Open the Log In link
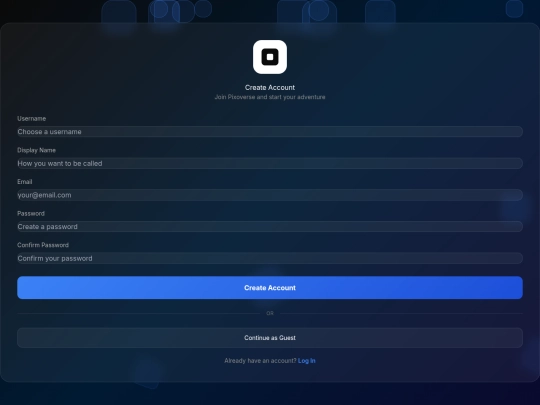Image resolution: width=540 pixels, height=405 pixels. (307, 361)
